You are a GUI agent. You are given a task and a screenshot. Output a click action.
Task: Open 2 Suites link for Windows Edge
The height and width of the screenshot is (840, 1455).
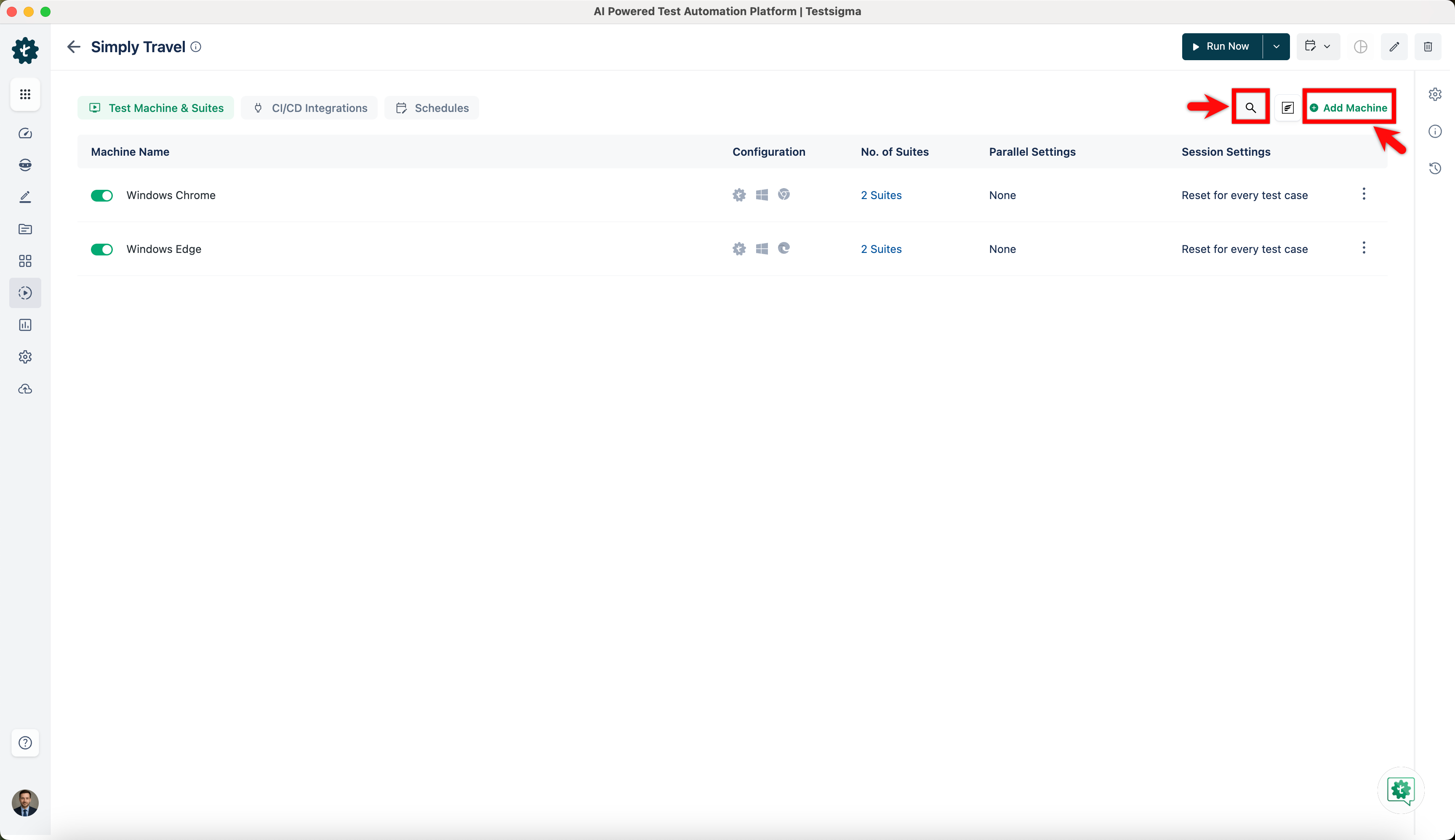880,249
